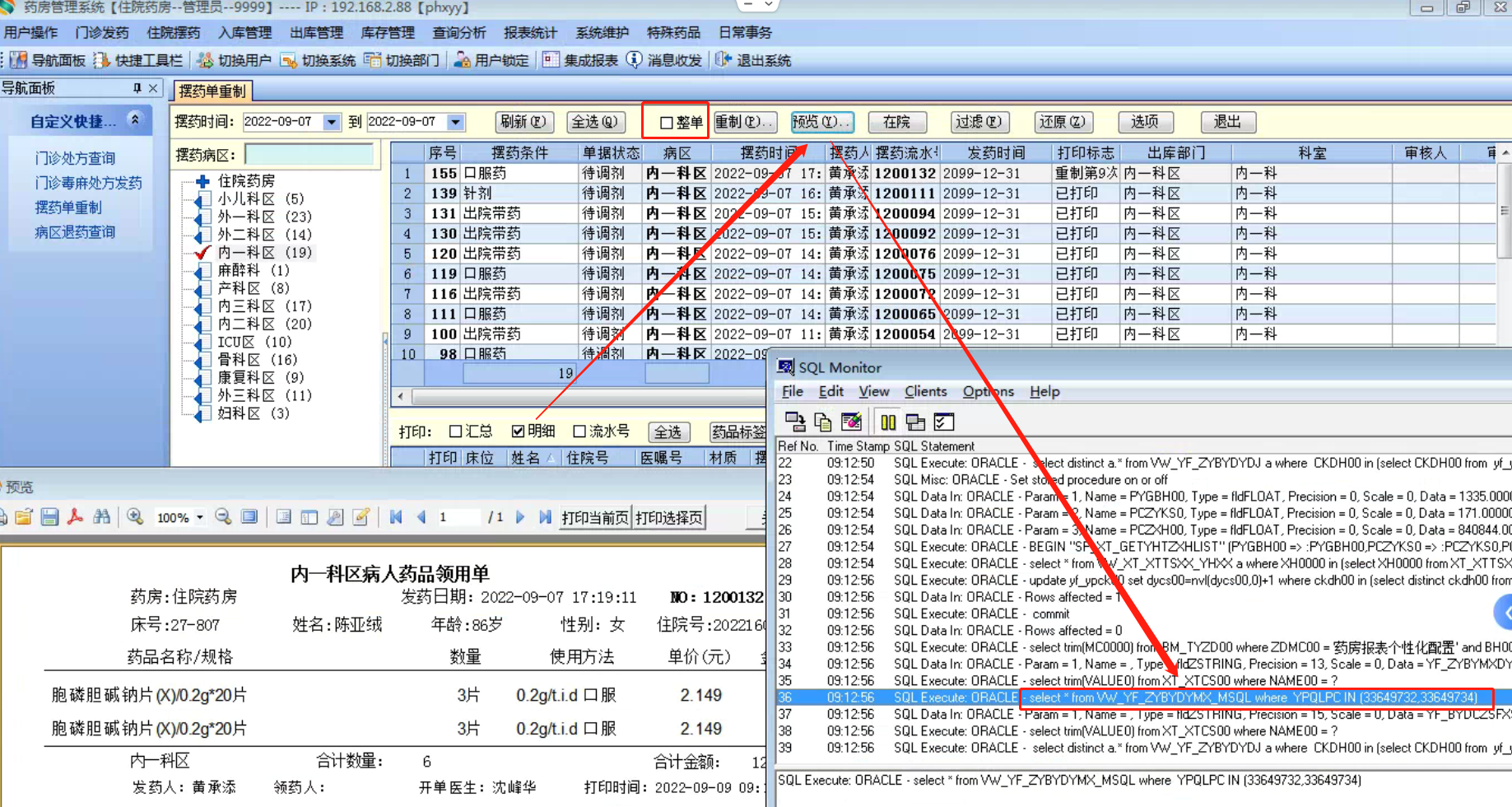Go to the first preview page
The height and width of the screenshot is (807, 1512).
(x=396, y=517)
